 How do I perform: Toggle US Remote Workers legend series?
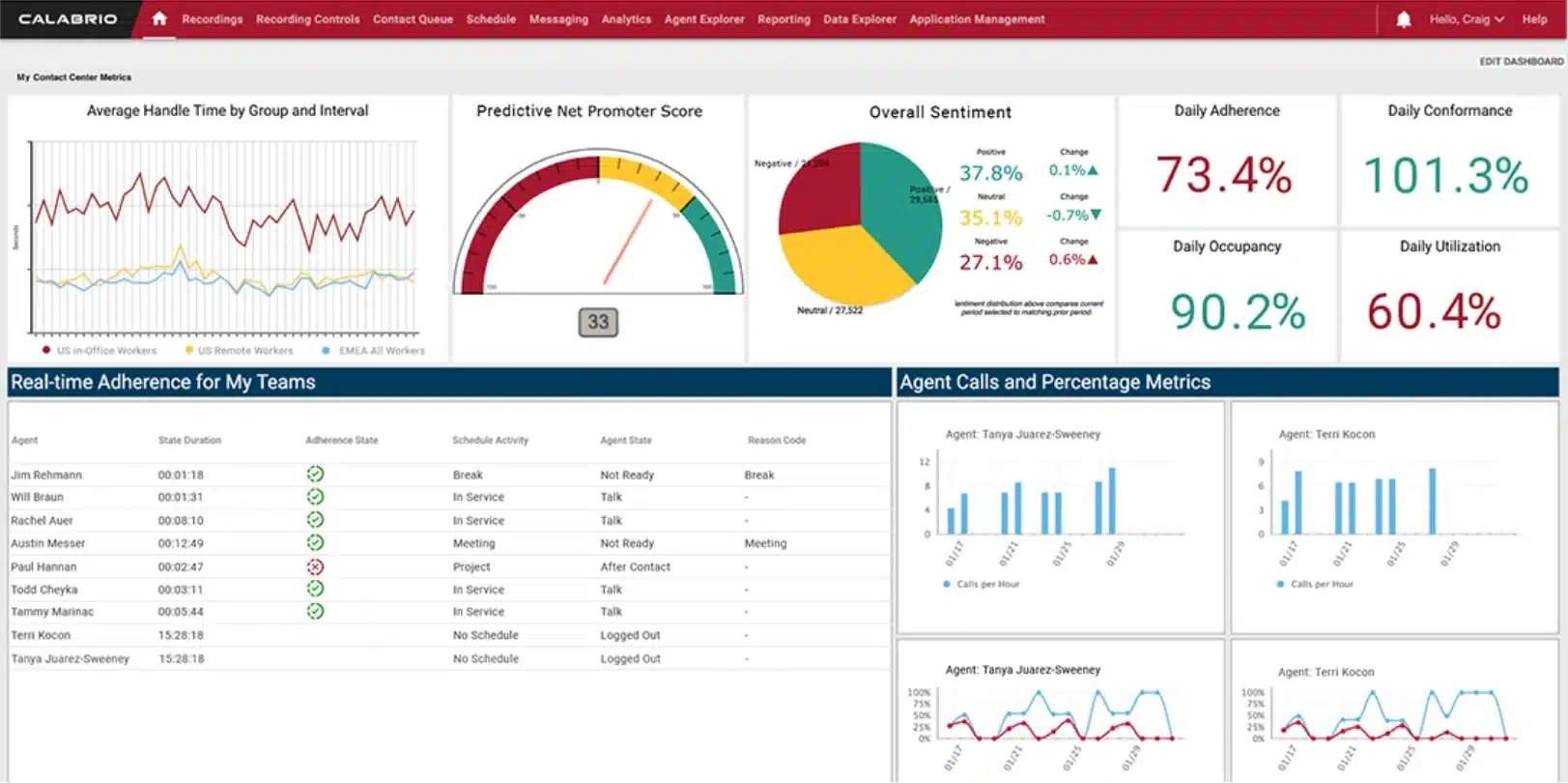(x=239, y=351)
